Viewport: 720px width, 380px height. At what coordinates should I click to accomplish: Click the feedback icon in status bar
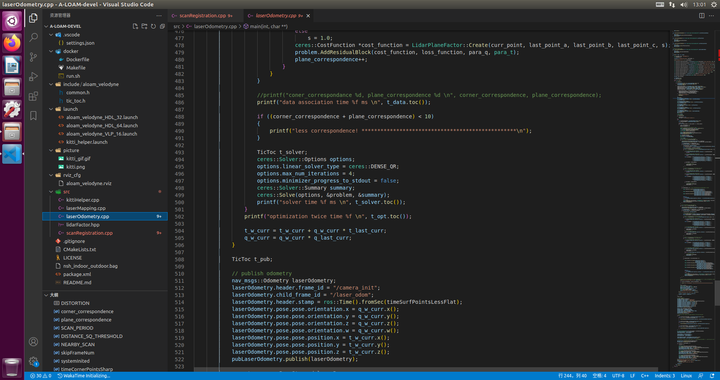click(701, 376)
